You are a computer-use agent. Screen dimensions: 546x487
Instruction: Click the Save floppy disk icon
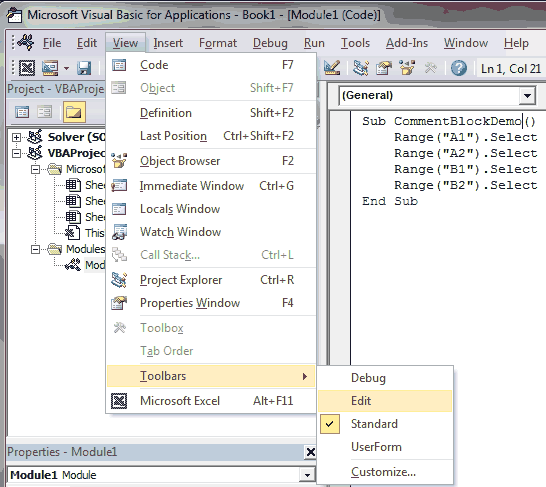point(84,68)
